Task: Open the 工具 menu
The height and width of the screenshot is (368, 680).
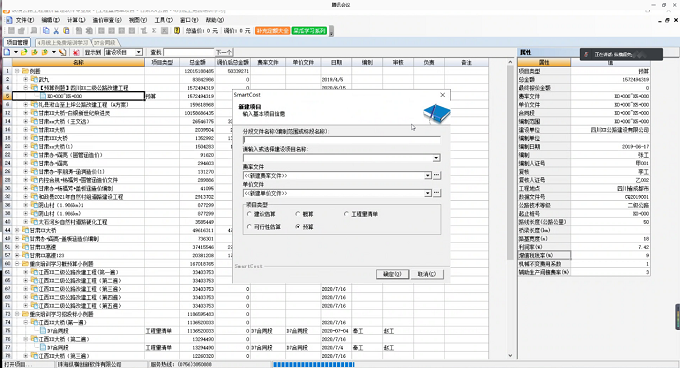Action: coord(163,20)
